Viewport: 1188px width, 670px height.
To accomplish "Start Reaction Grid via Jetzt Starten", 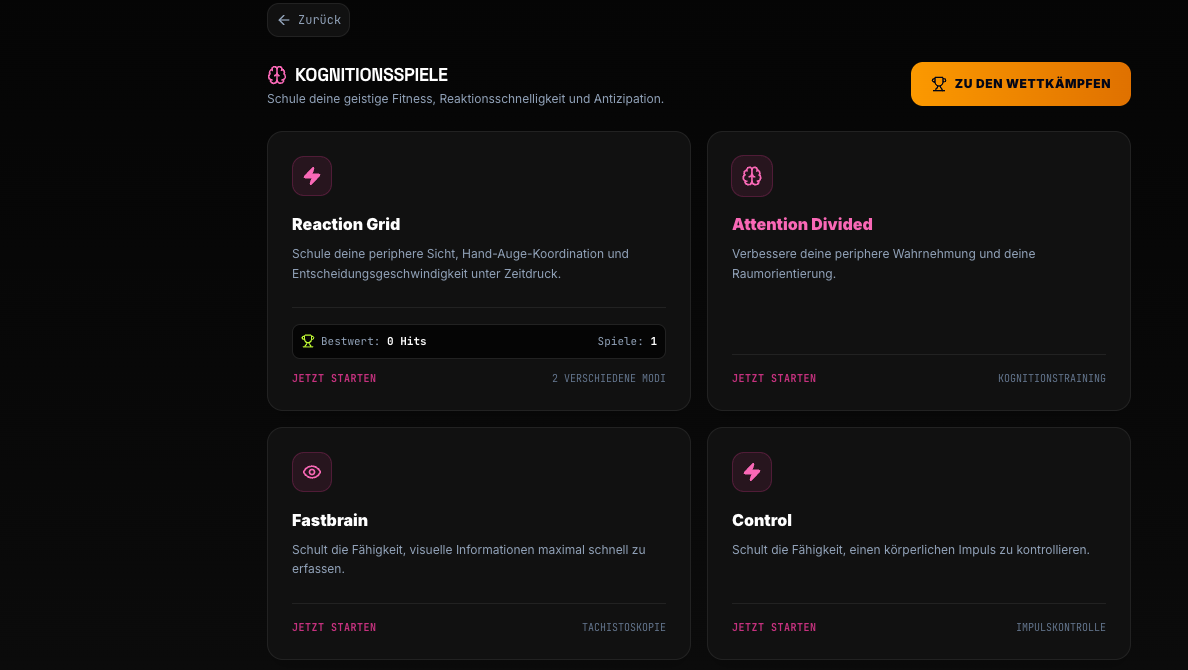I will 334,378.
